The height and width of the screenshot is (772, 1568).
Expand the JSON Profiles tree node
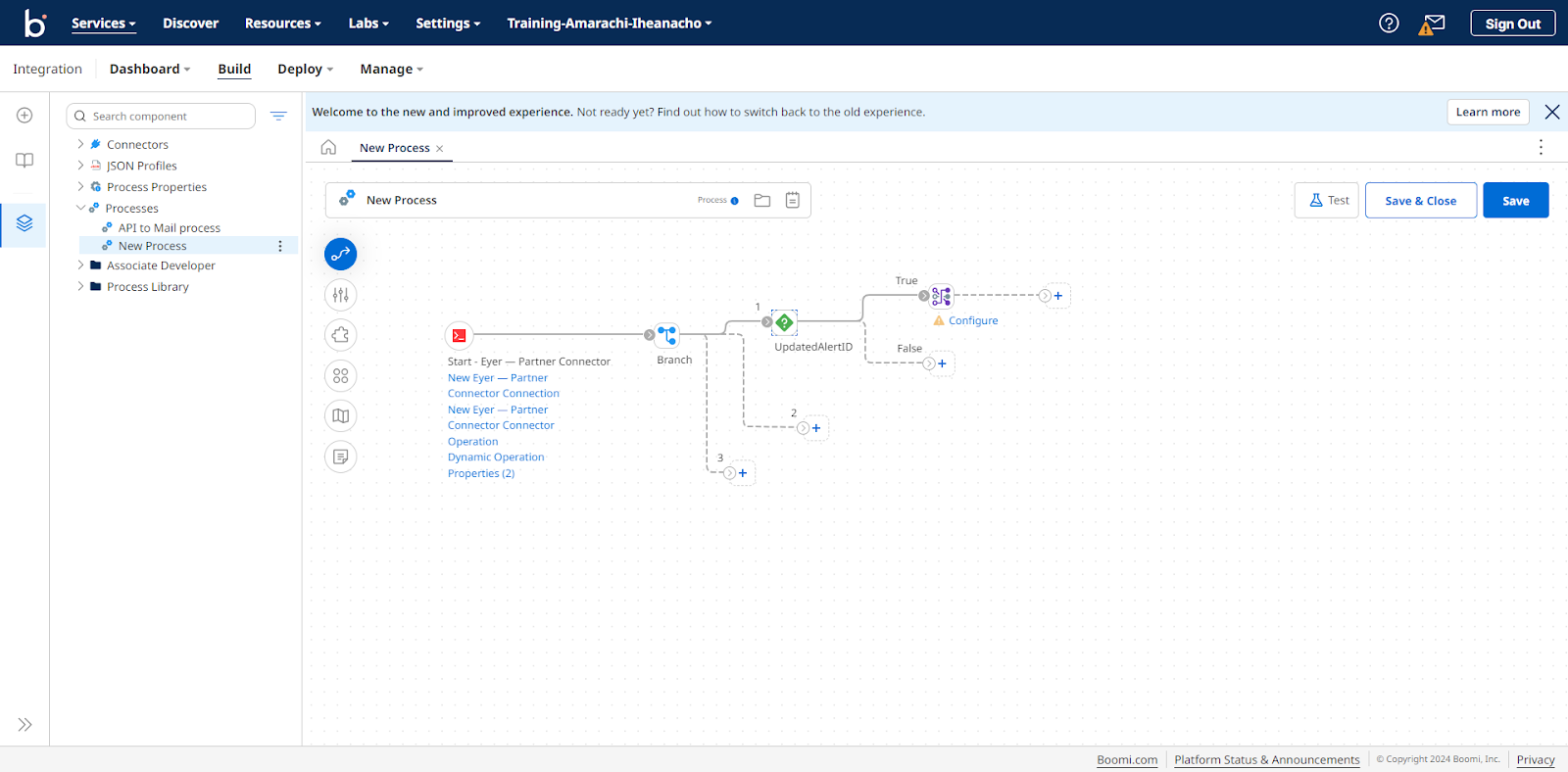coord(81,166)
